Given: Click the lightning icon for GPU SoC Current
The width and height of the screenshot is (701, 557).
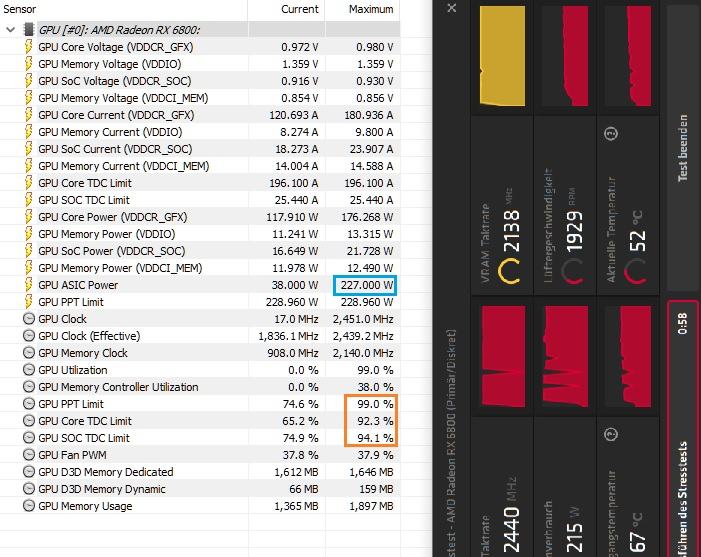Looking at the screenshot, I should [29, 149].
